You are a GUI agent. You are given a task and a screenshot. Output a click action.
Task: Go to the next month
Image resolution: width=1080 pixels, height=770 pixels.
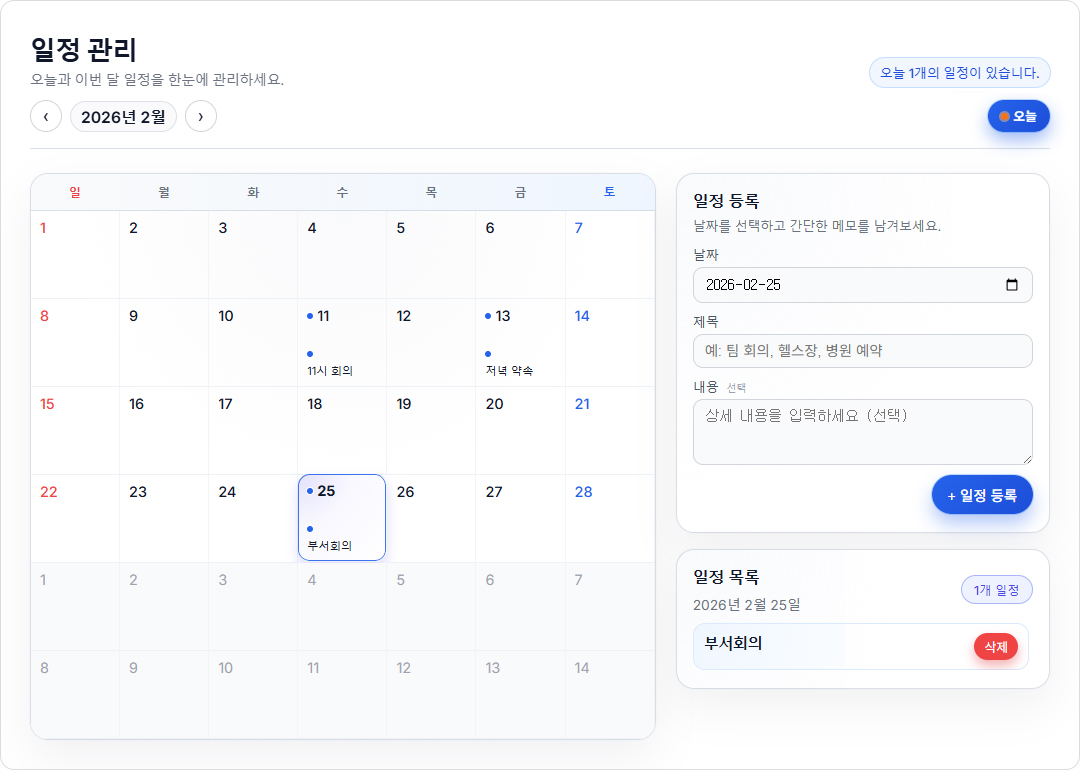click(x=201, y=116)
